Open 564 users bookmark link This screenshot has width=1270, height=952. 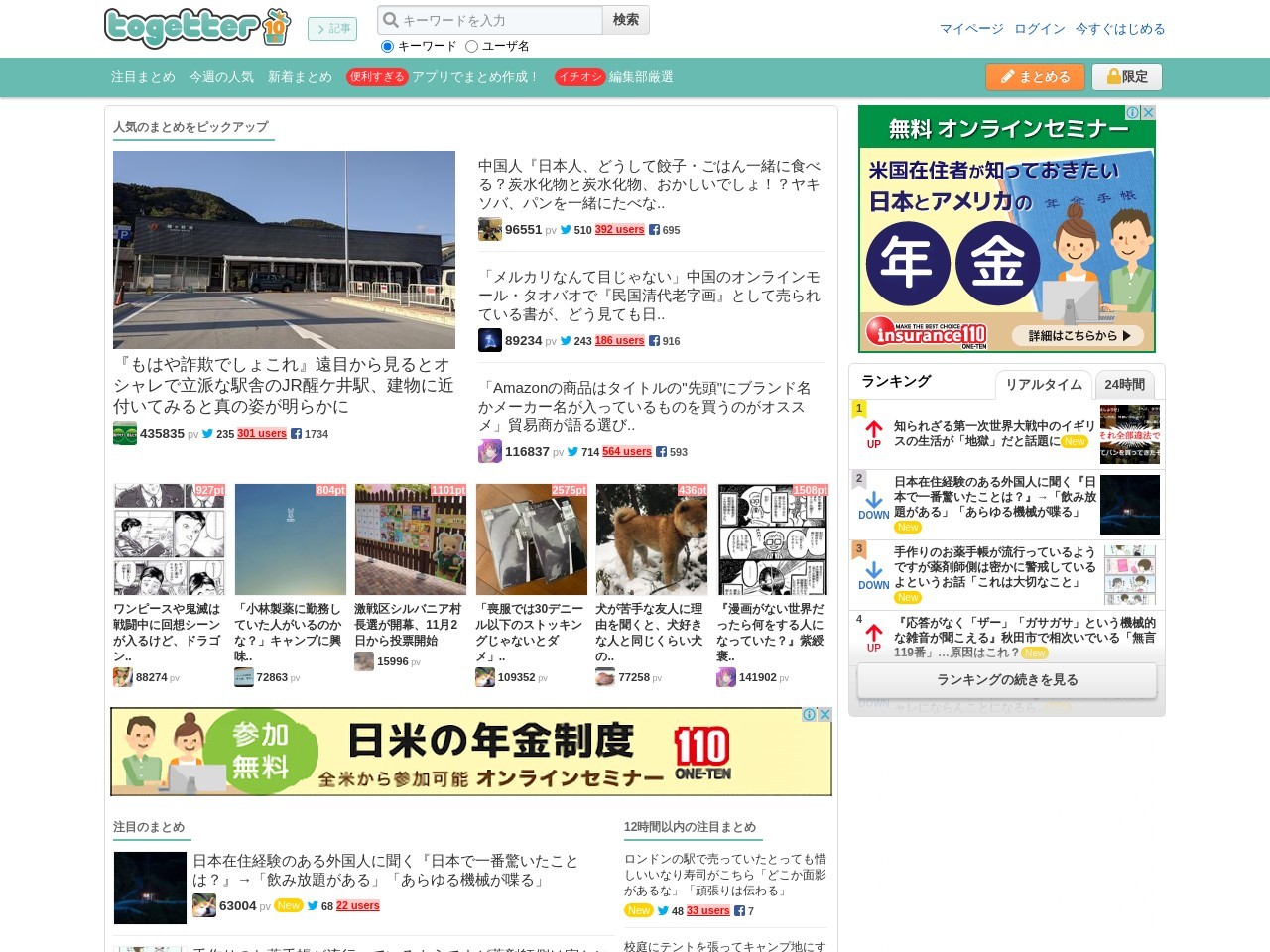pos(627,452)
